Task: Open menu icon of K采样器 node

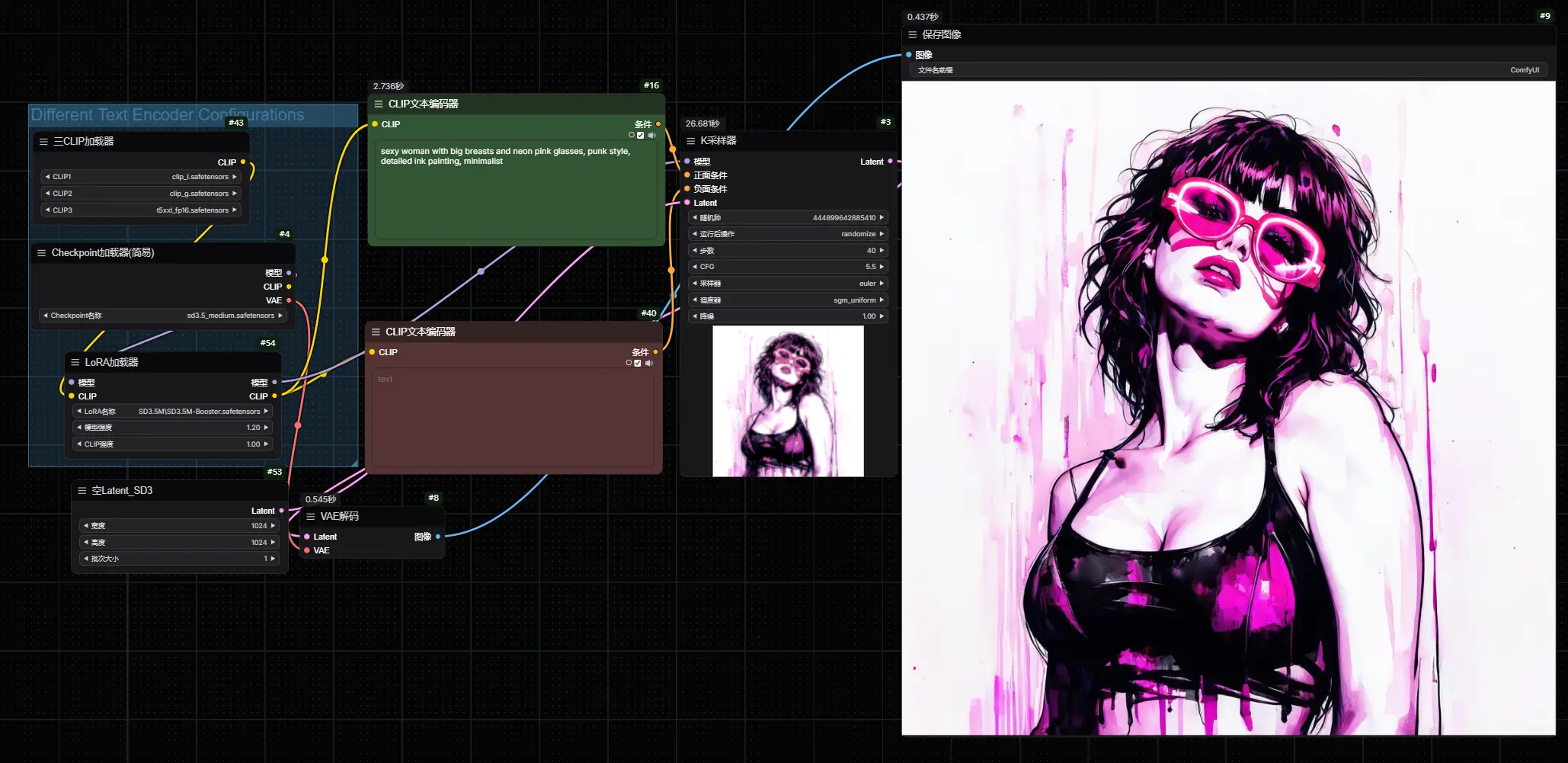Action: coord(691,140)
